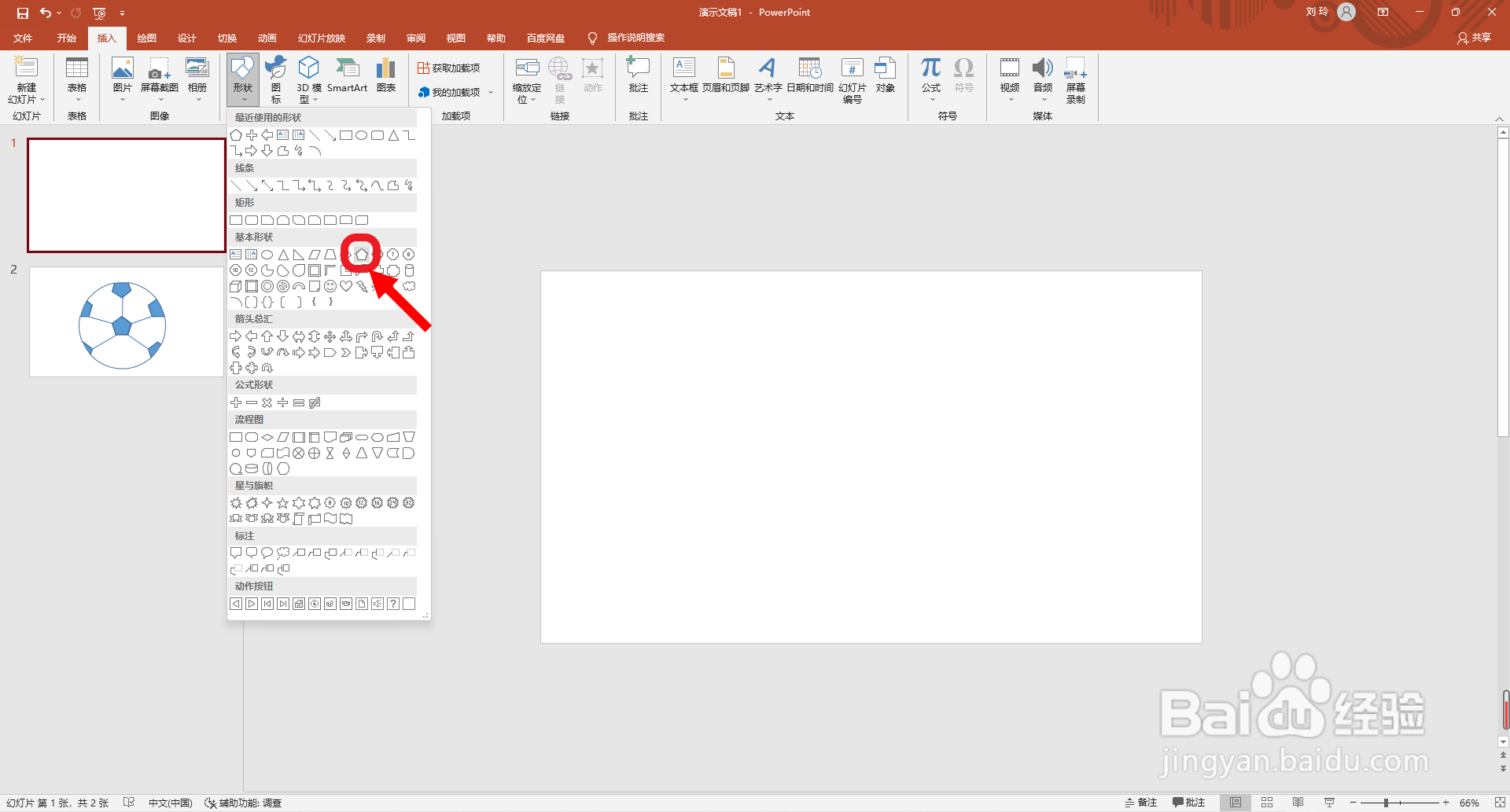Expand the 屏幕截图 screenshot dropdown
This screenshot has width=1510, height=812.
160,99
